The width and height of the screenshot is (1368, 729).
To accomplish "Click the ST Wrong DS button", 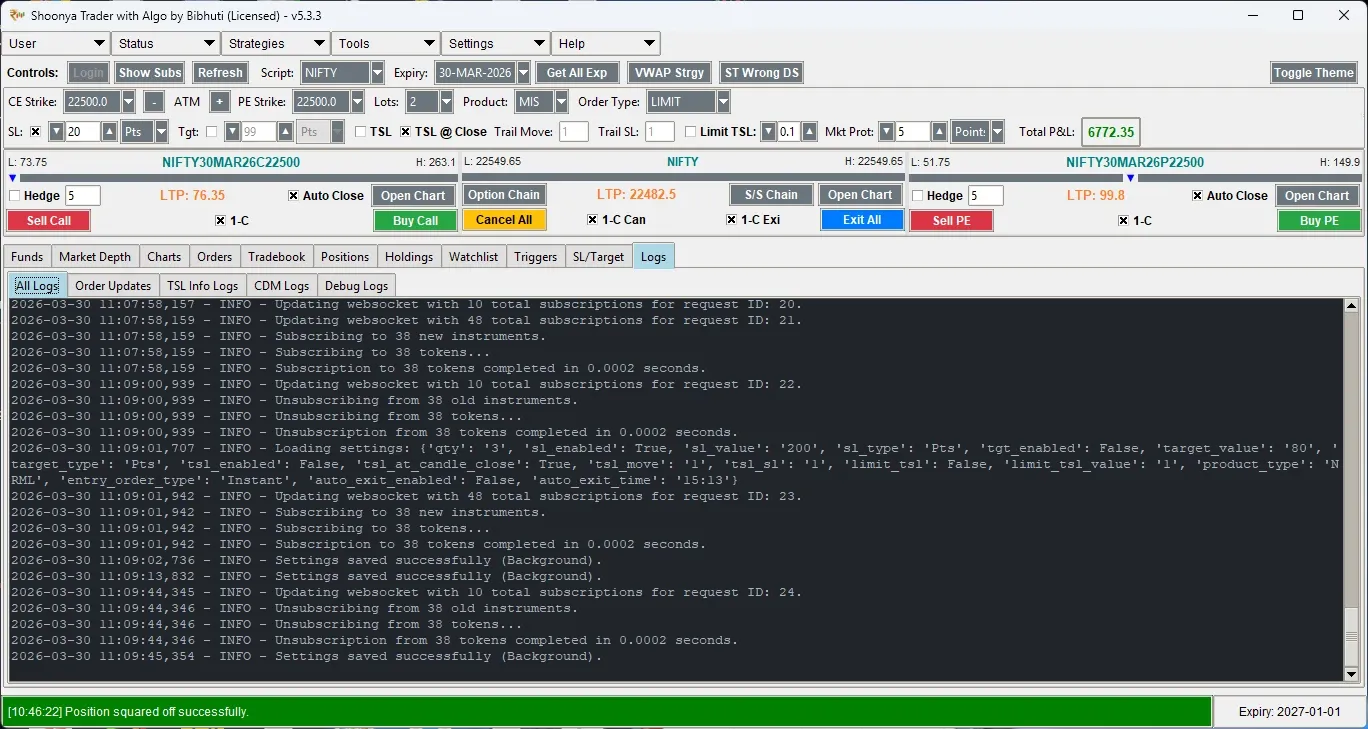I will tap(762, 73).
